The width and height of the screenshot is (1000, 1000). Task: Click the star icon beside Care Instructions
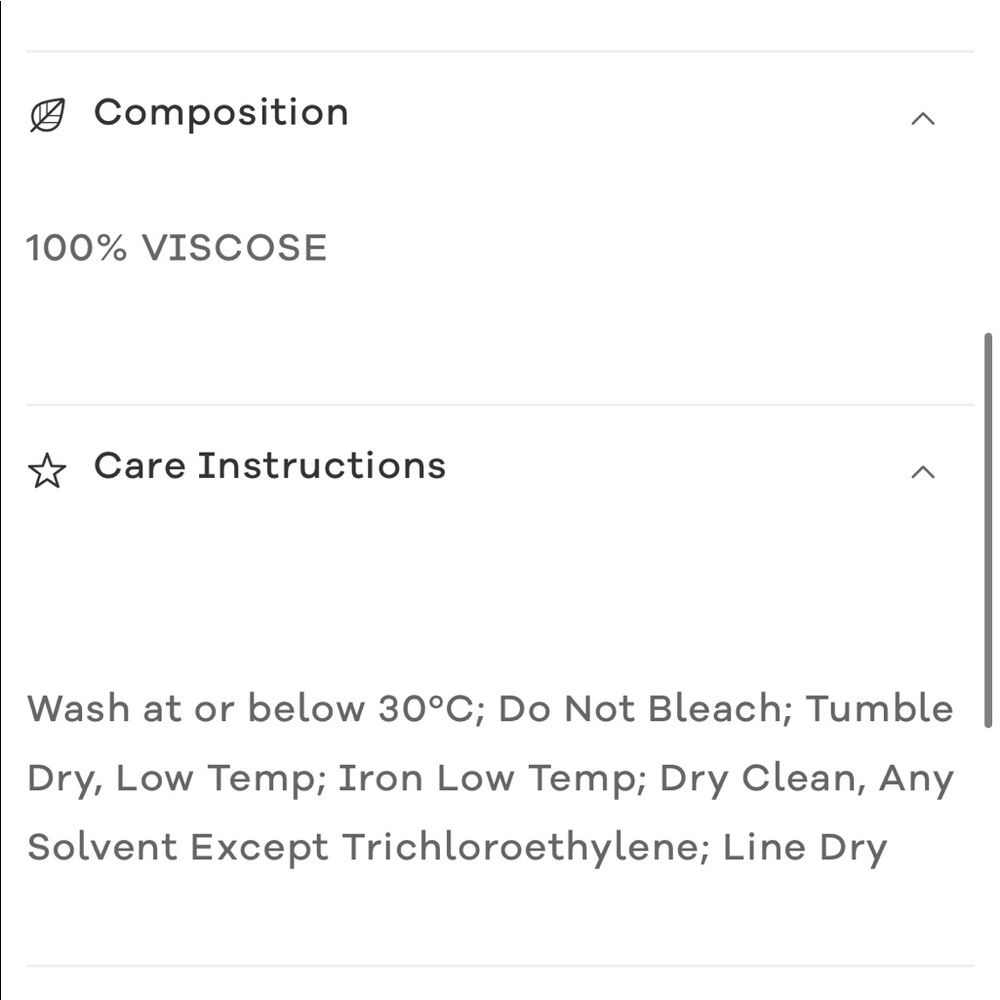point(47,470)
